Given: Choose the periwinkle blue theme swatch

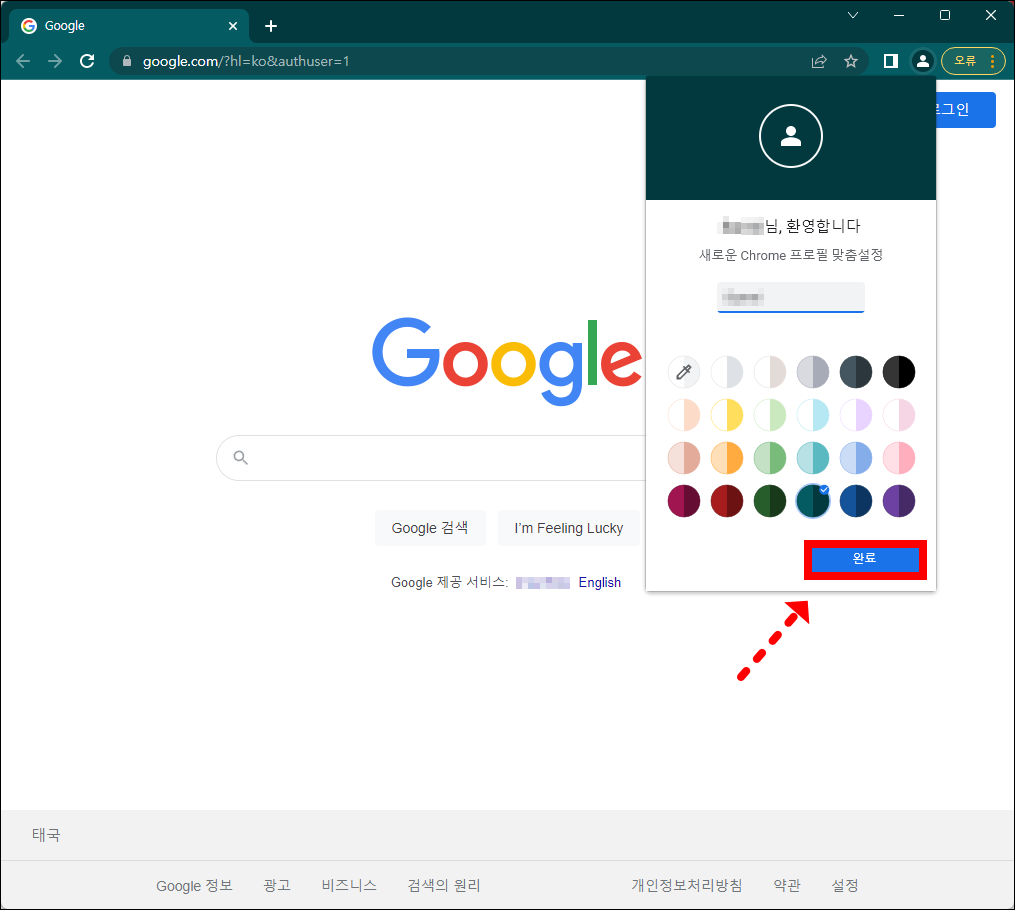Looking at the screenshot, I should (856, 458).
